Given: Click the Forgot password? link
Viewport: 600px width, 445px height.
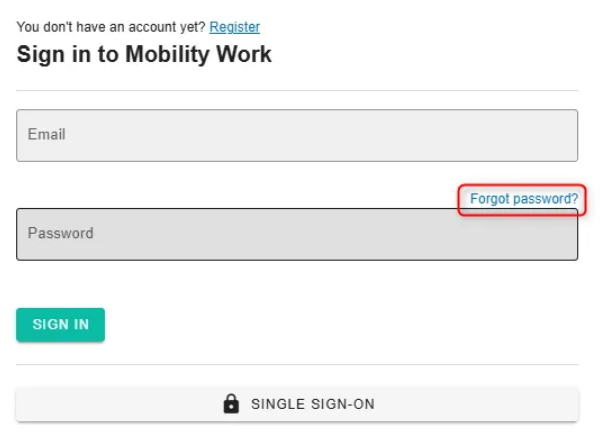Looking at the screenshot, I should (523, 200).
